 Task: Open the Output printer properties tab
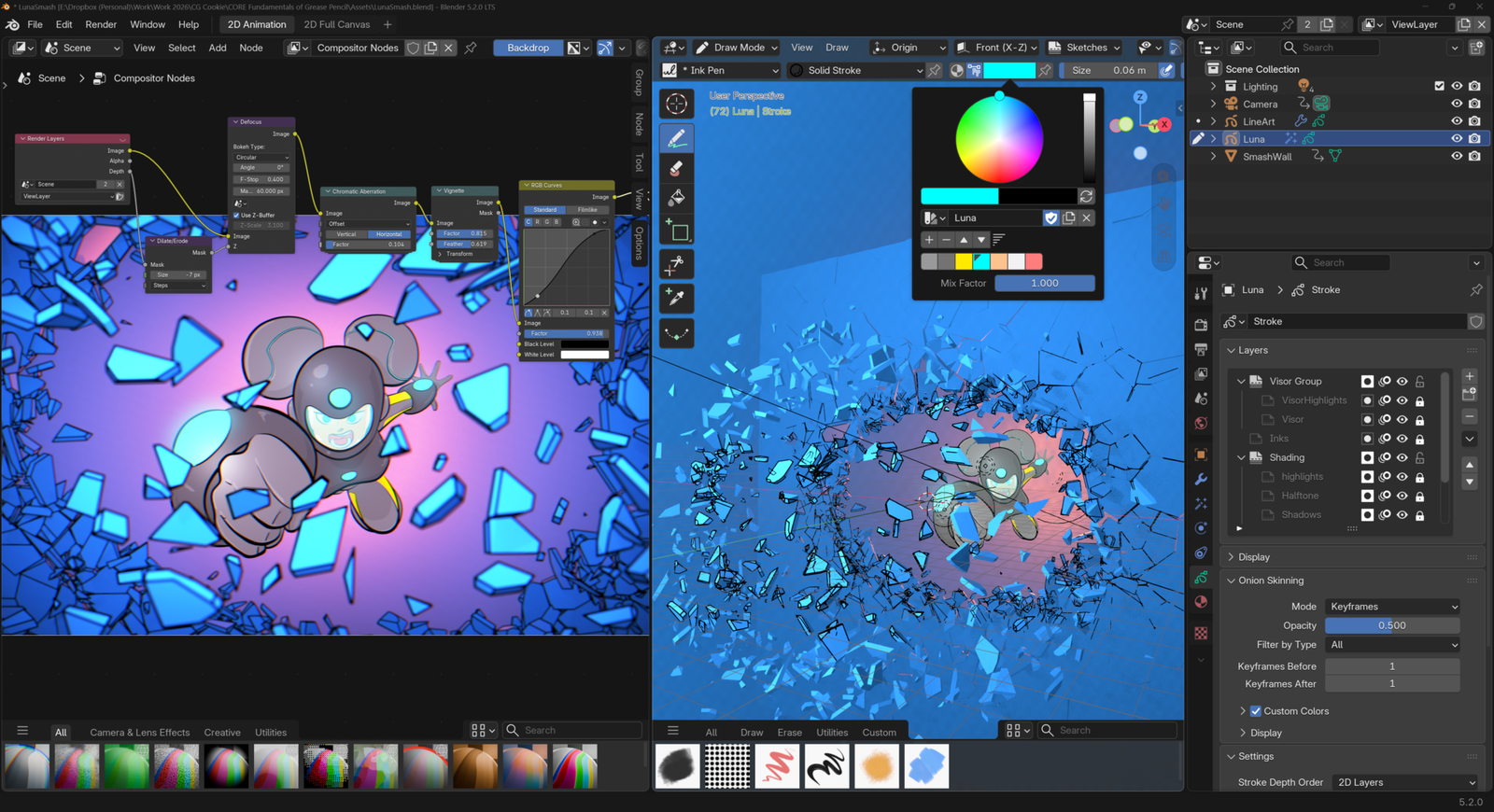coord(1201,349)
